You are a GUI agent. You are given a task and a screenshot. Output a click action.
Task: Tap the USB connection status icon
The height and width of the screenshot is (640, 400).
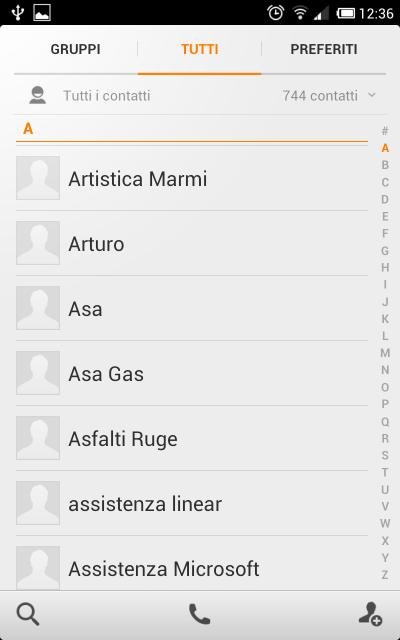click(17, 13)
